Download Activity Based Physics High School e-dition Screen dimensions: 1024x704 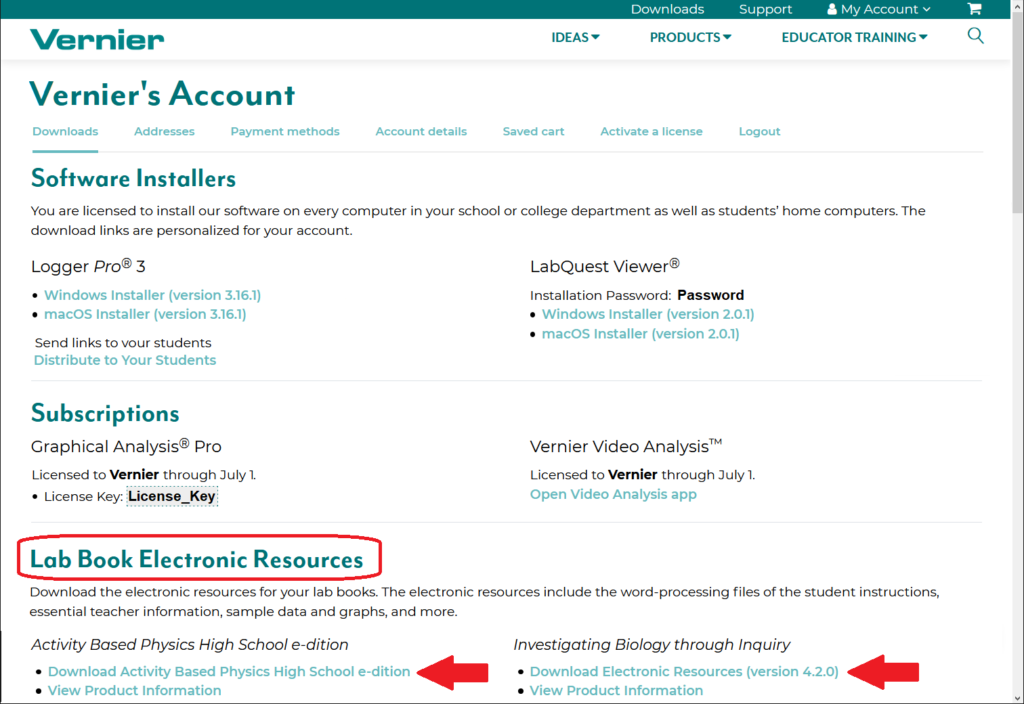229,671
